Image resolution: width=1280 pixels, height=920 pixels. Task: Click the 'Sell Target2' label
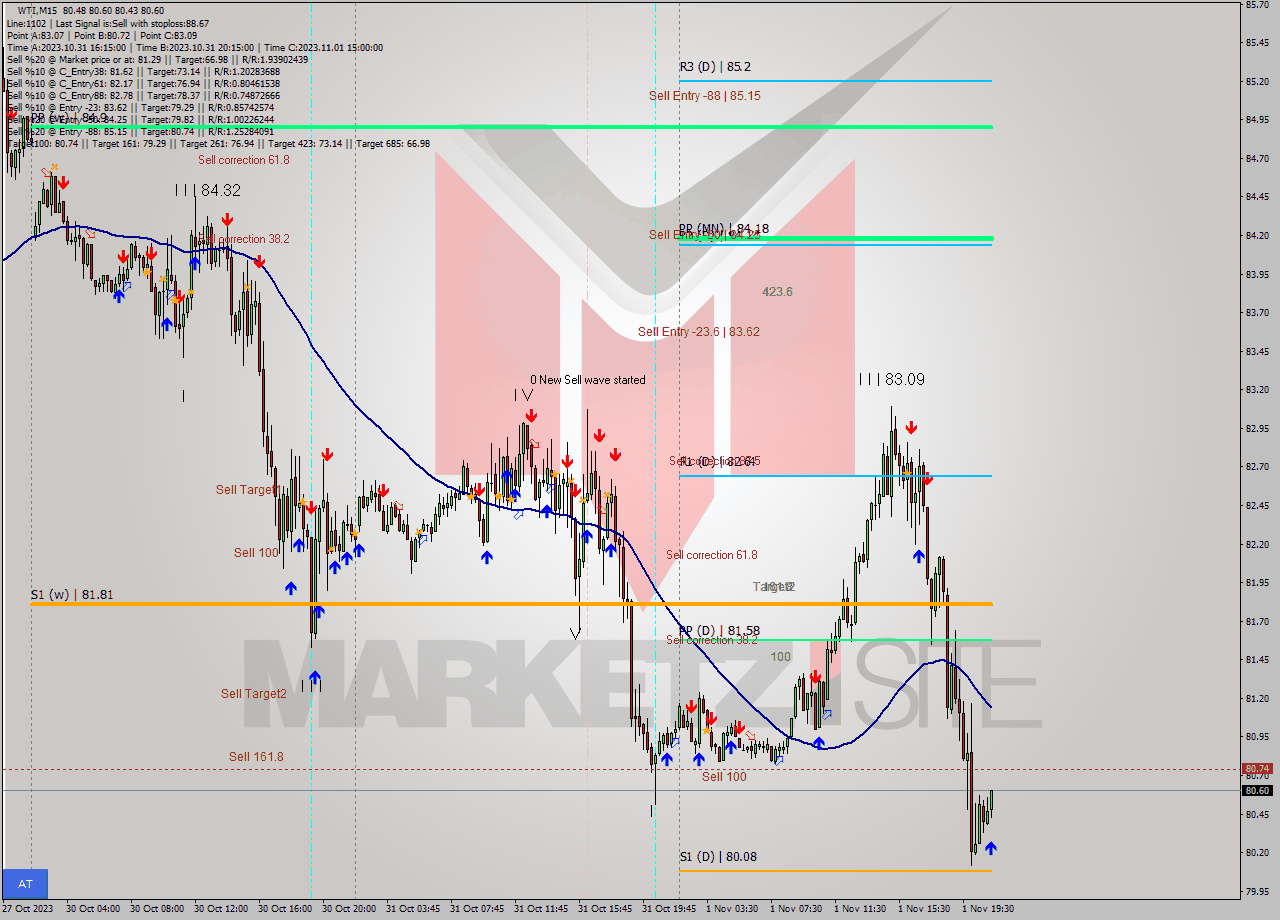click(x=254, y=694)
